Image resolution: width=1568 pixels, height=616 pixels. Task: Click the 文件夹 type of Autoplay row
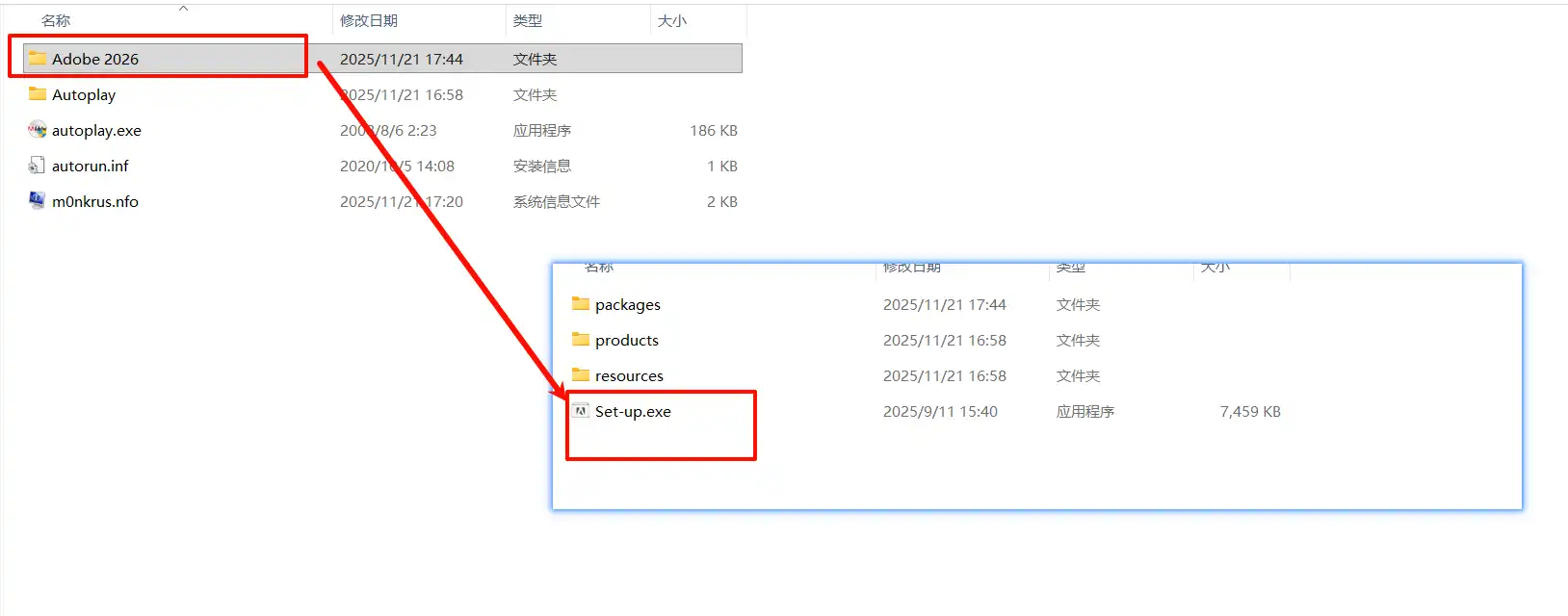pyautogui.click(x=536, y=94)
